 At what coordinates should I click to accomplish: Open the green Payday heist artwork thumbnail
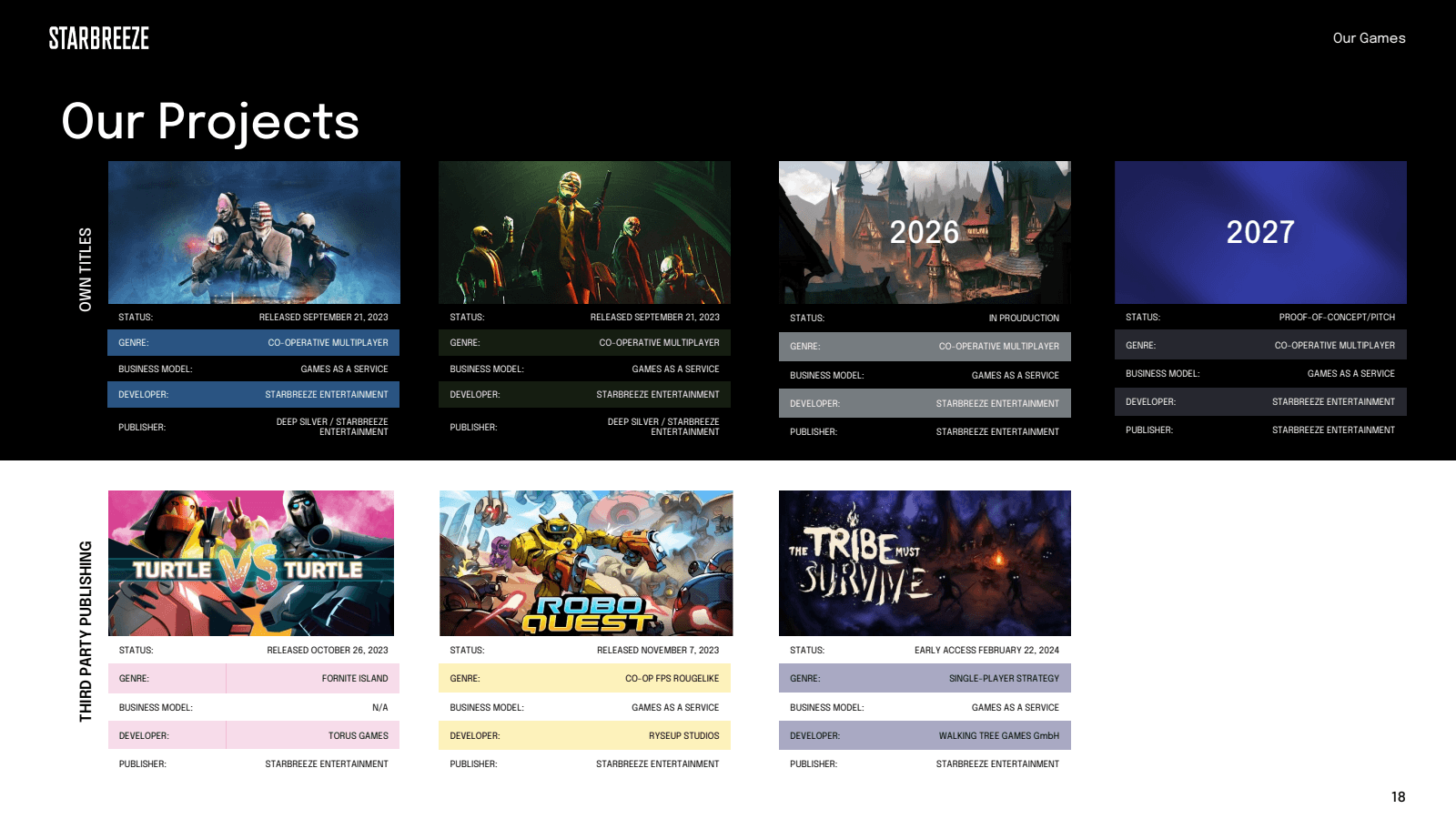[584, 232]
